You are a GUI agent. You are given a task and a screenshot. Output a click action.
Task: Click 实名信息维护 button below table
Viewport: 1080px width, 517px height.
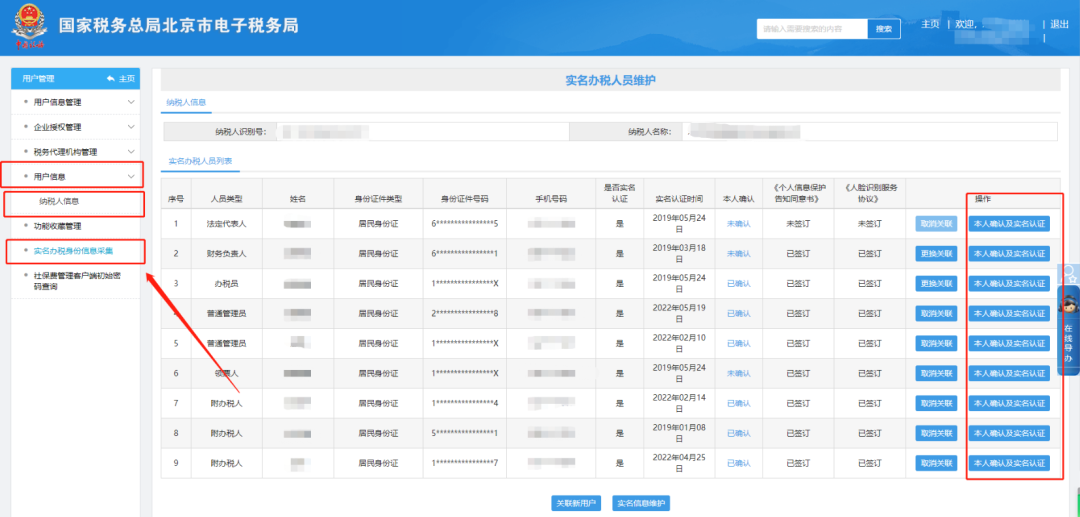pos(641,503)
